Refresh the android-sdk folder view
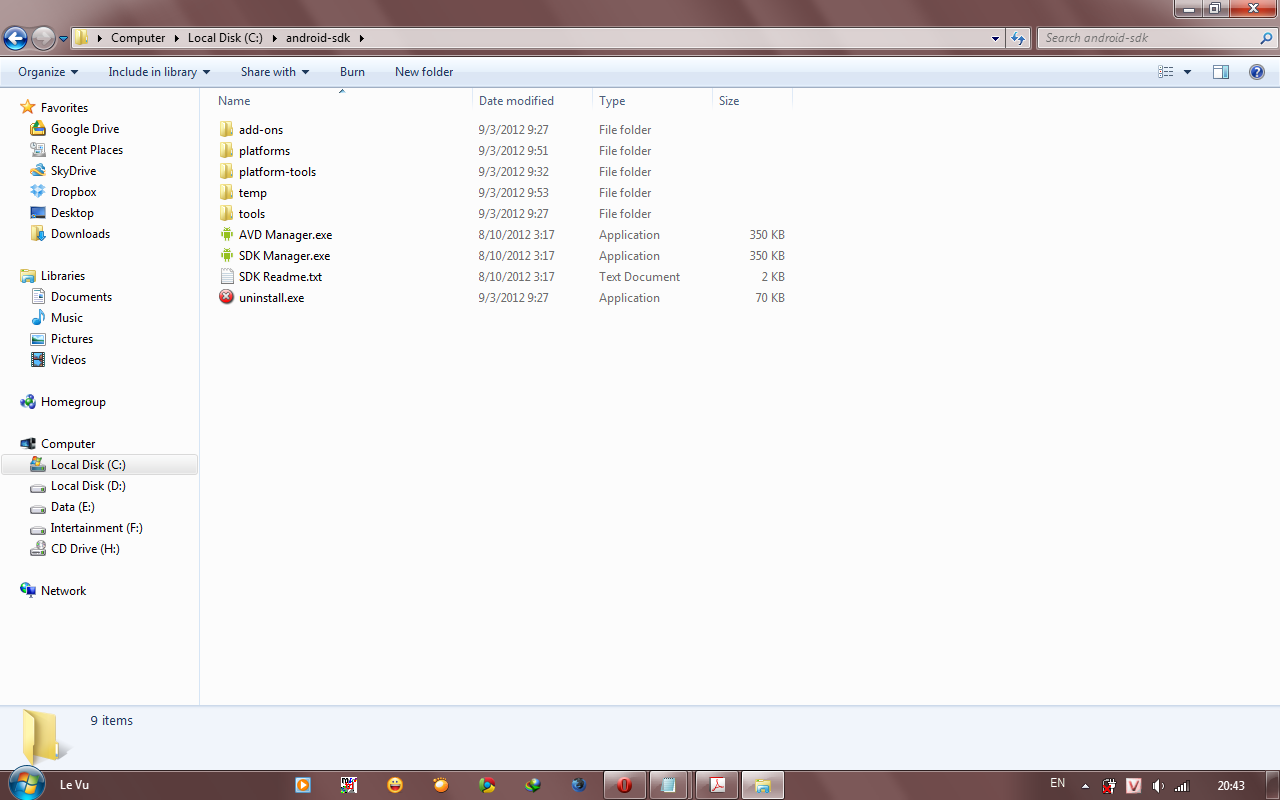Viewport: 1282px width, 800px height. coord(1018,38)
